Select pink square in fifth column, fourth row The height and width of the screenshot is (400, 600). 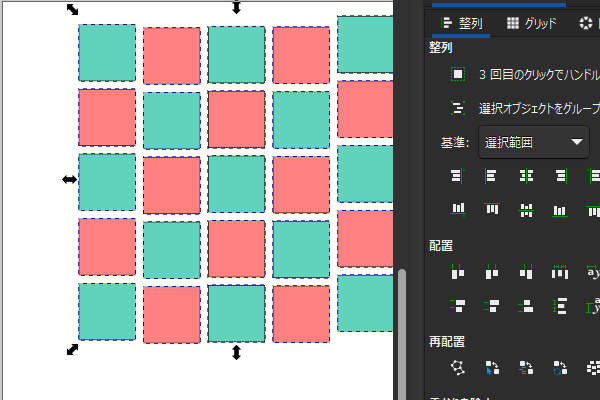[365, 238]
